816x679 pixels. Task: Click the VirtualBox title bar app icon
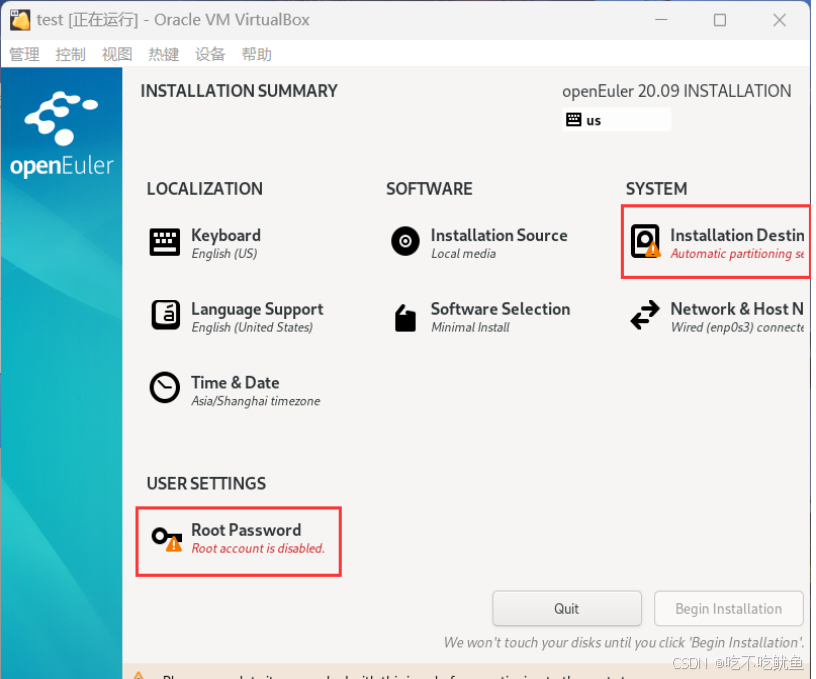[20, 20]
